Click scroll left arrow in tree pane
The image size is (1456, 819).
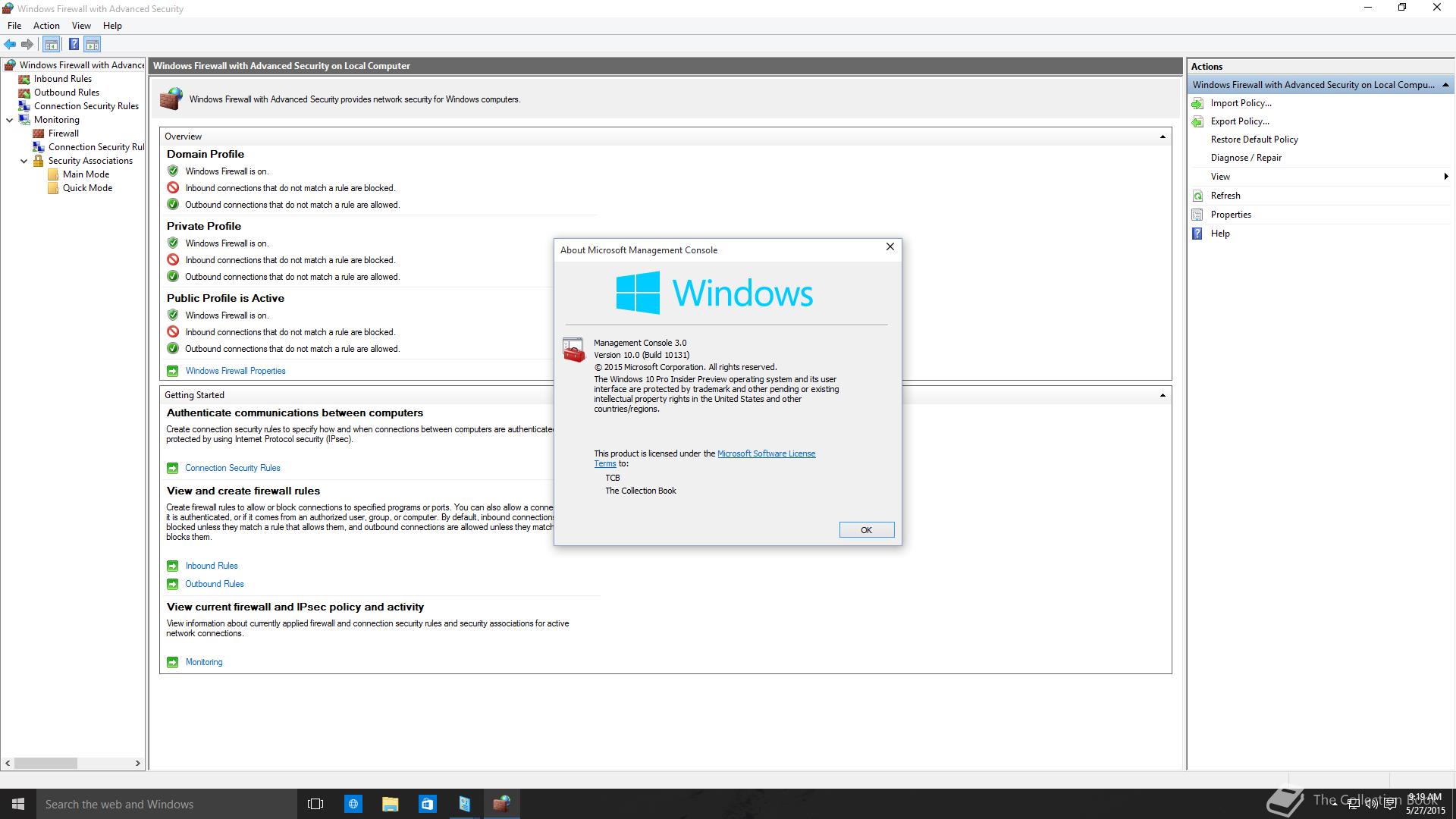click(x=8, y=763)
